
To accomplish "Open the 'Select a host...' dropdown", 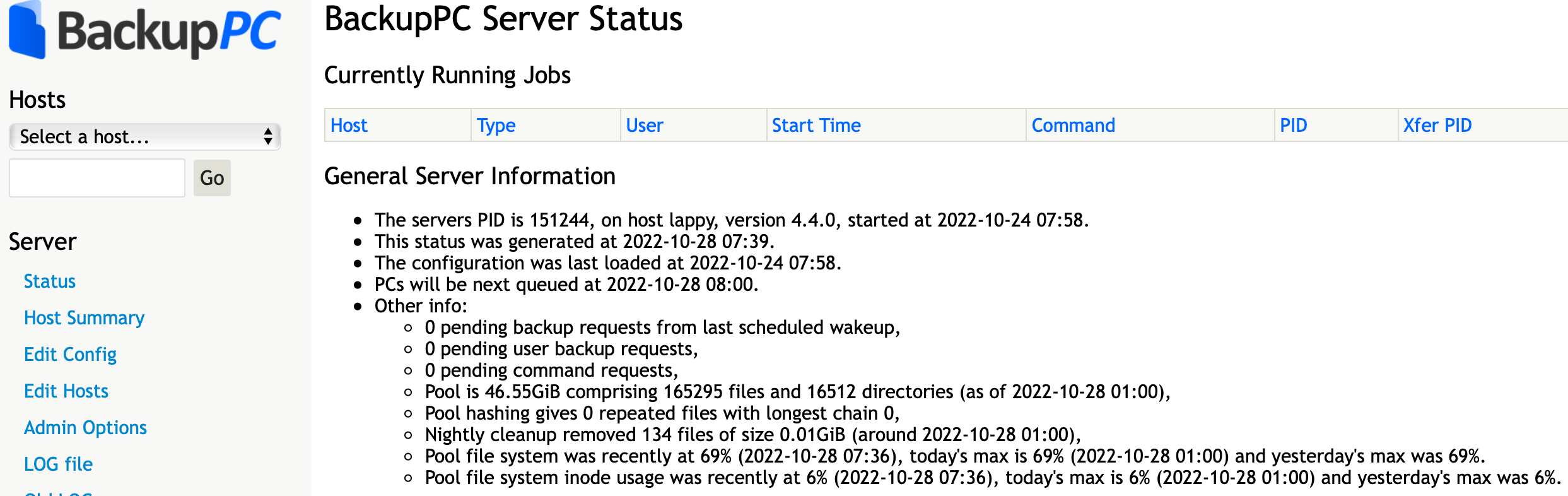I will [144, 137].
